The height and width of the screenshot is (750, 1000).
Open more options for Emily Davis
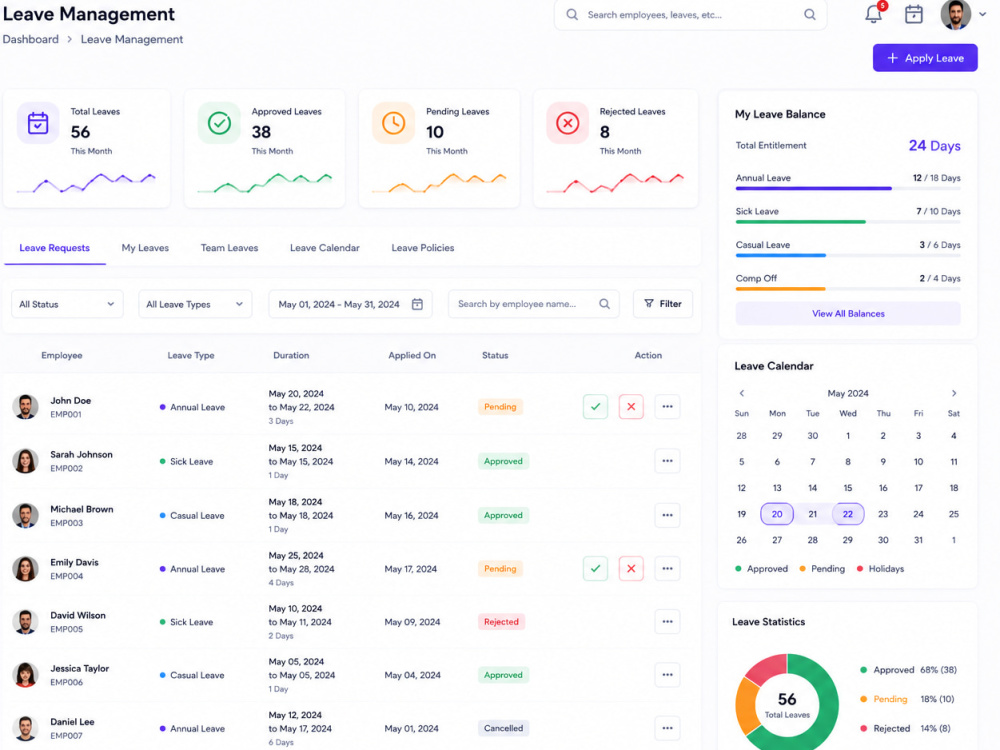pos(667,569)
